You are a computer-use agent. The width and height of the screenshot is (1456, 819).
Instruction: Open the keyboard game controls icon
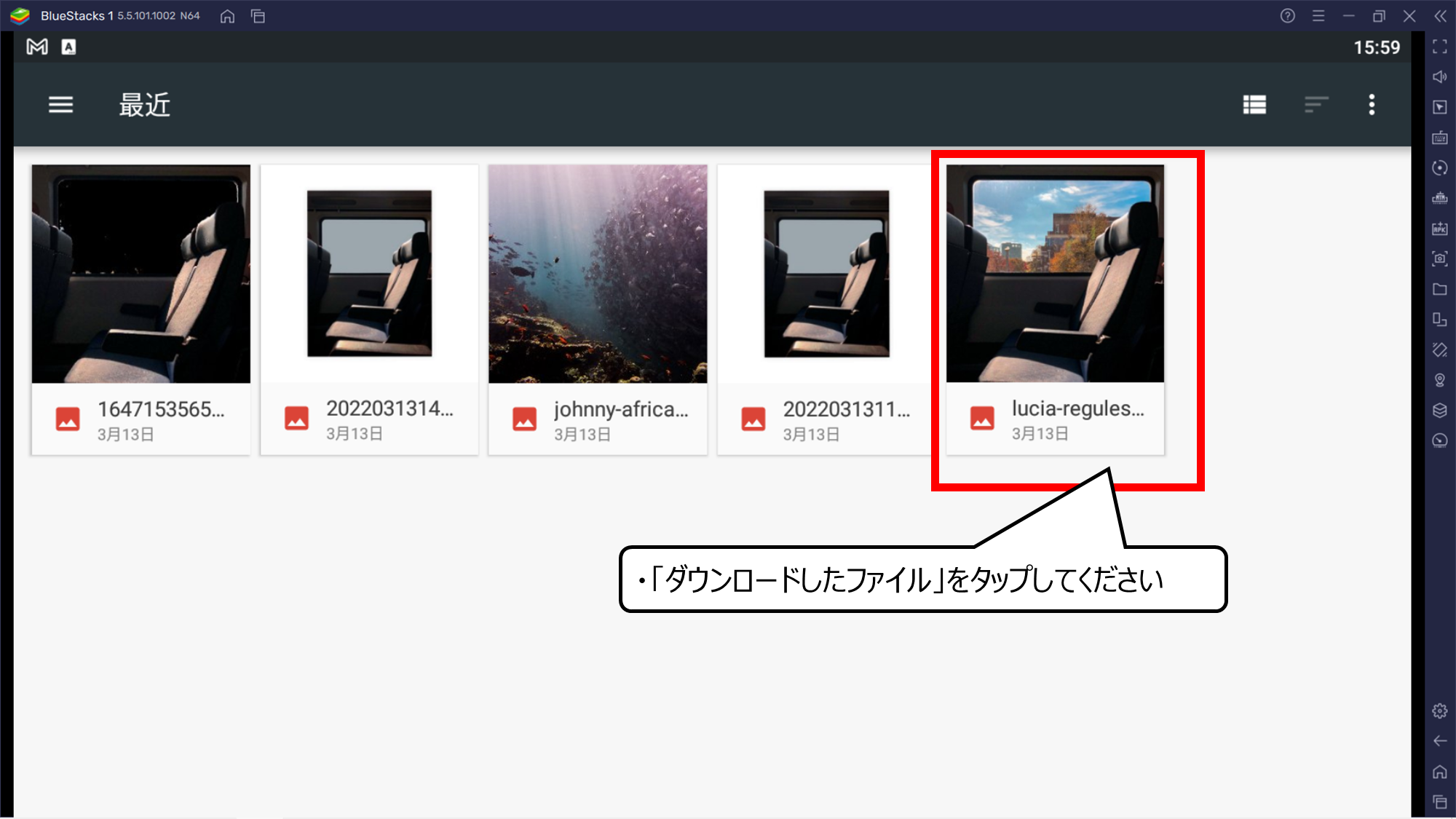pos(1440,138)
